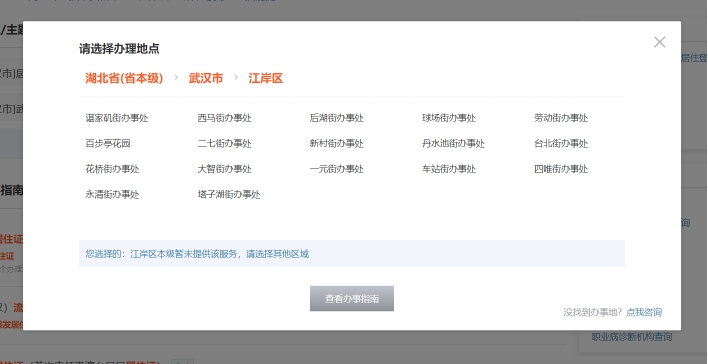Choose 球场街办事处
Viewport: 708px width, 364px height.
point(449,118)
